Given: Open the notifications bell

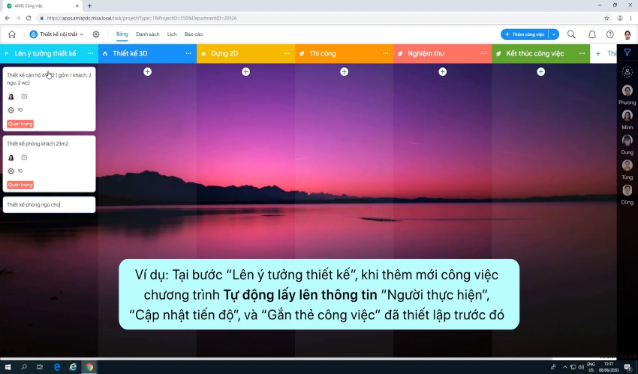Looking at the screenshot, I should tap(592, 35).
